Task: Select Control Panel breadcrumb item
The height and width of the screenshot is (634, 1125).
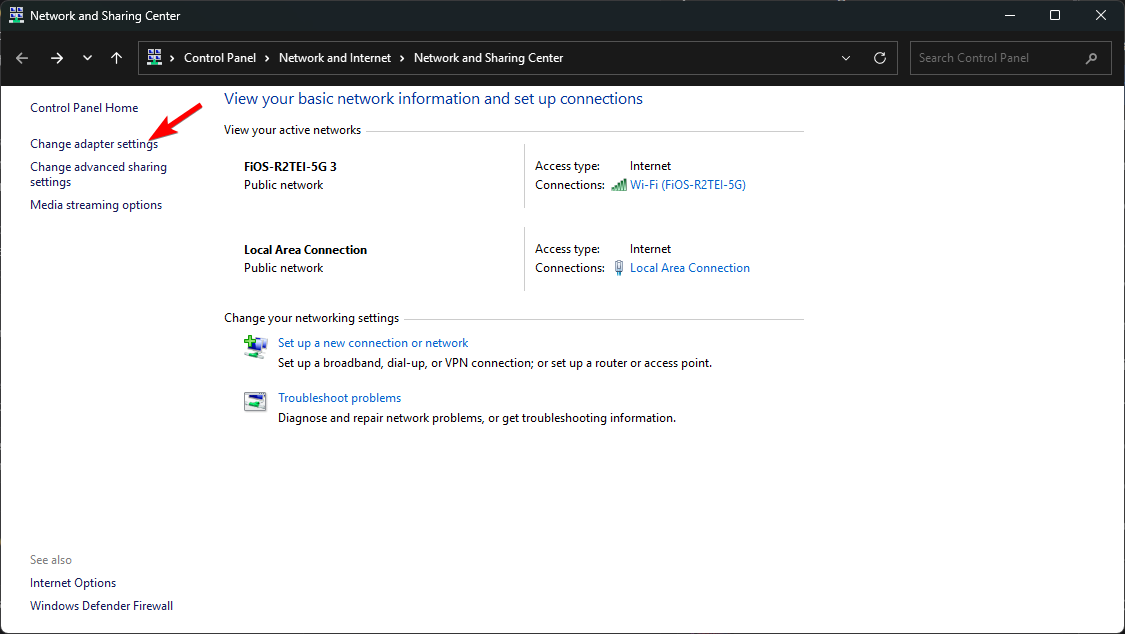Action: 220,58
